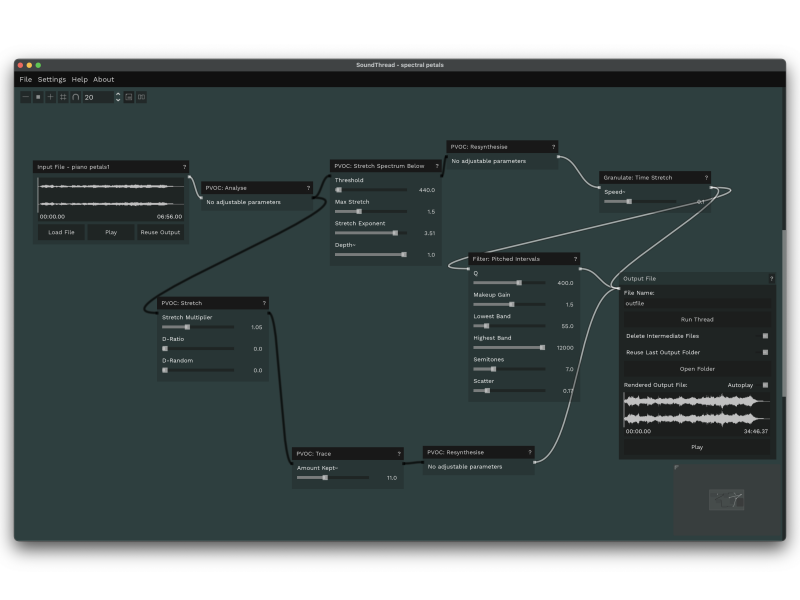Click the zoom out minus icon in toolbar
Viewport: 800px width, 600px height.
pos(26,97)
